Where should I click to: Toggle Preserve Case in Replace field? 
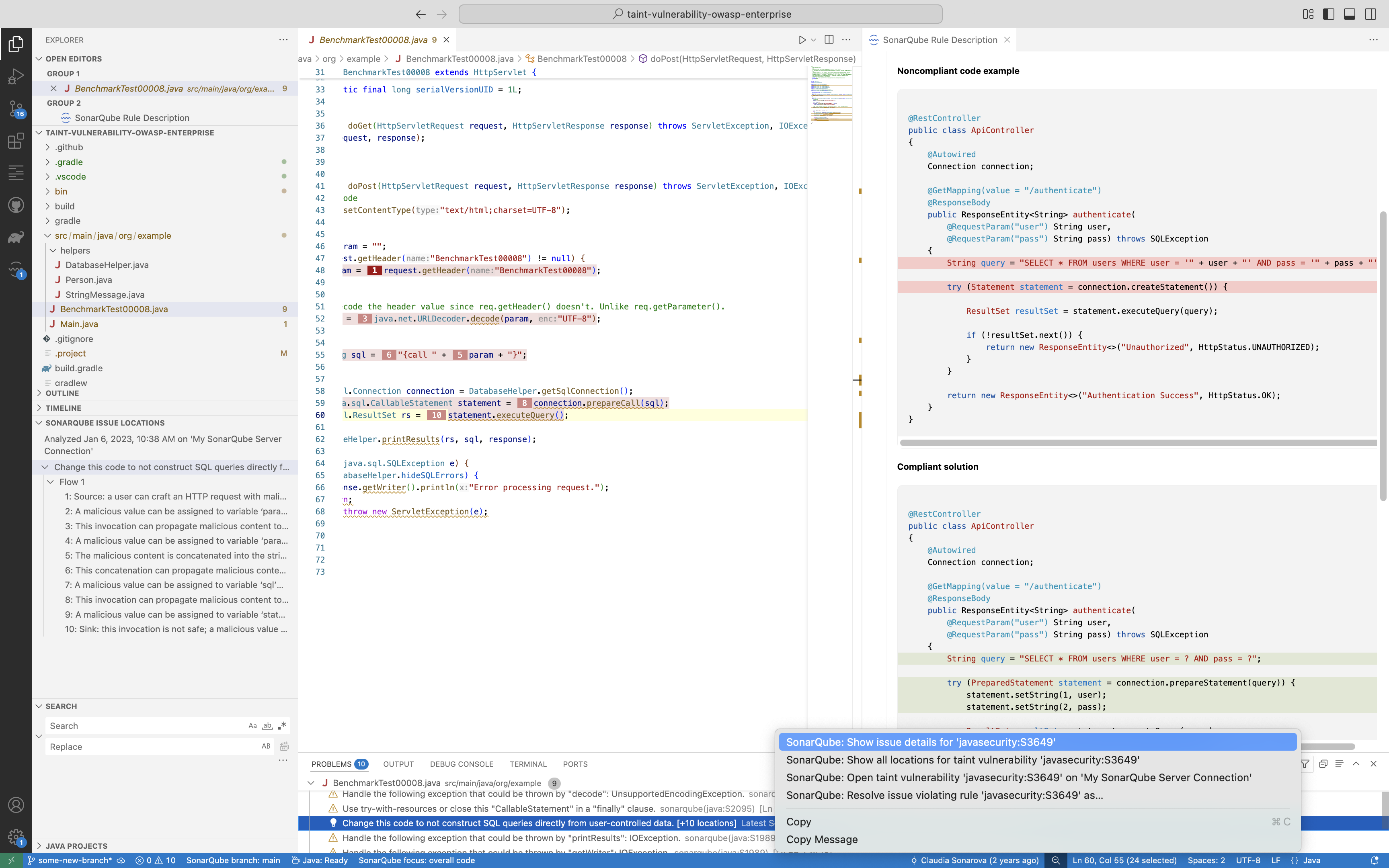pos(266,746)
